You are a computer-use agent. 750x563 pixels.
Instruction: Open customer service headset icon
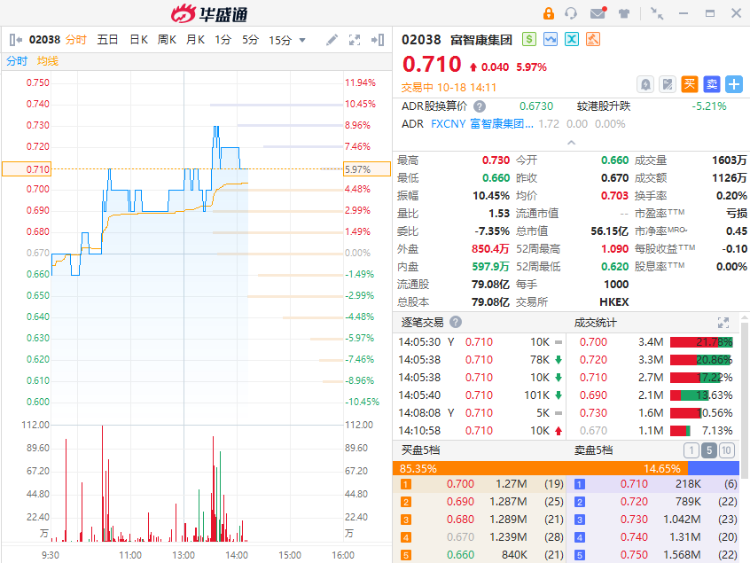tap(571, 13)
